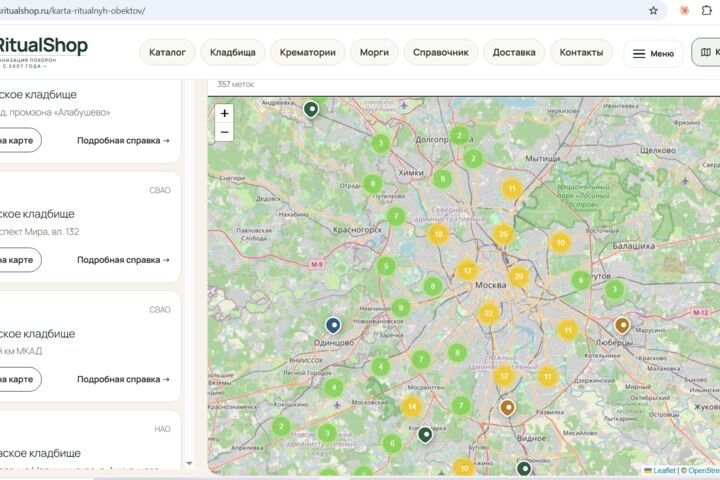Image resolution: width=720 pixels, height=480 pixels.
Task: Click the list scrollbar down arrow
Action: (x=189, y=463)
